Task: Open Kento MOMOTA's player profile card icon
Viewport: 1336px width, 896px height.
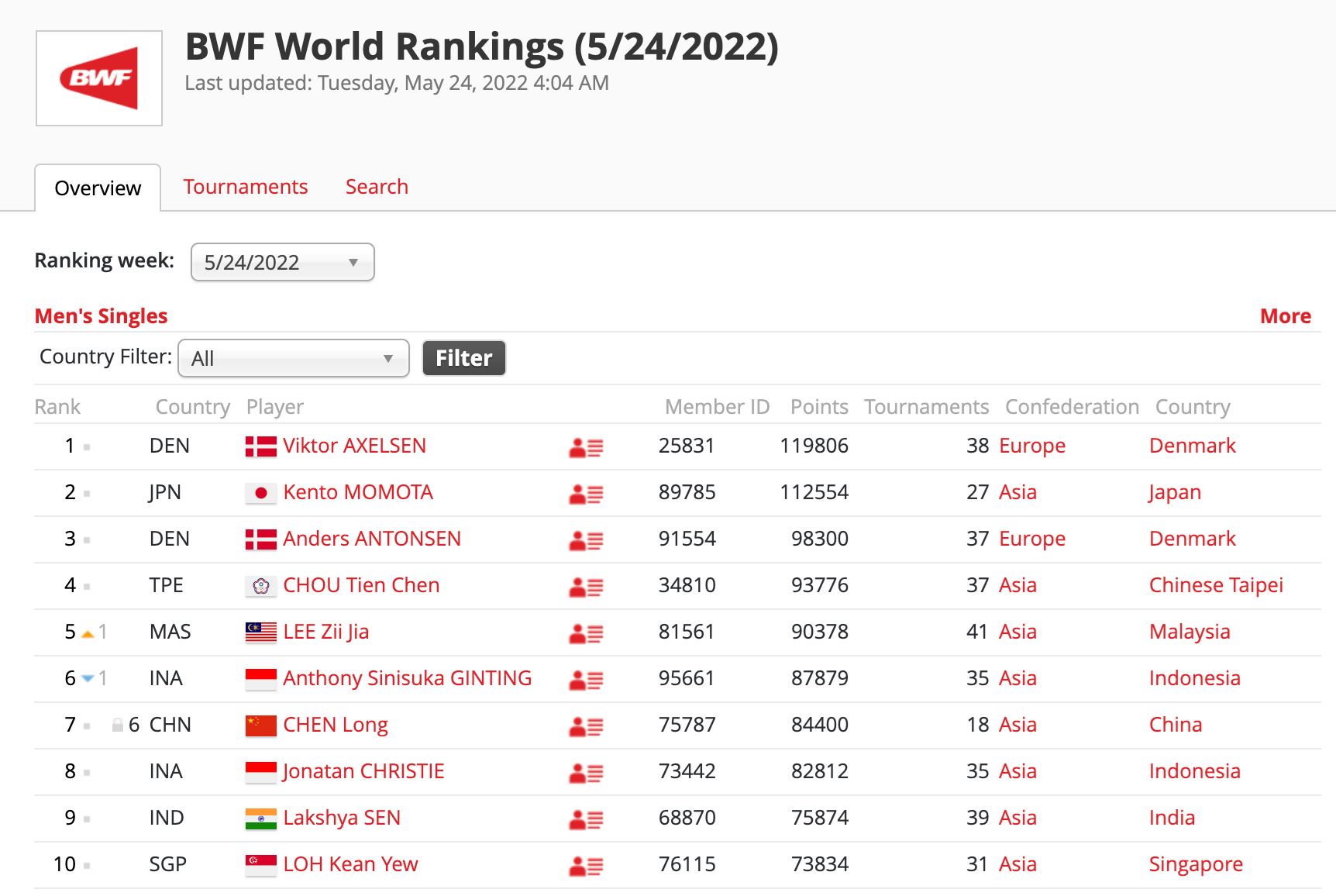Action: tap(585, 494)
